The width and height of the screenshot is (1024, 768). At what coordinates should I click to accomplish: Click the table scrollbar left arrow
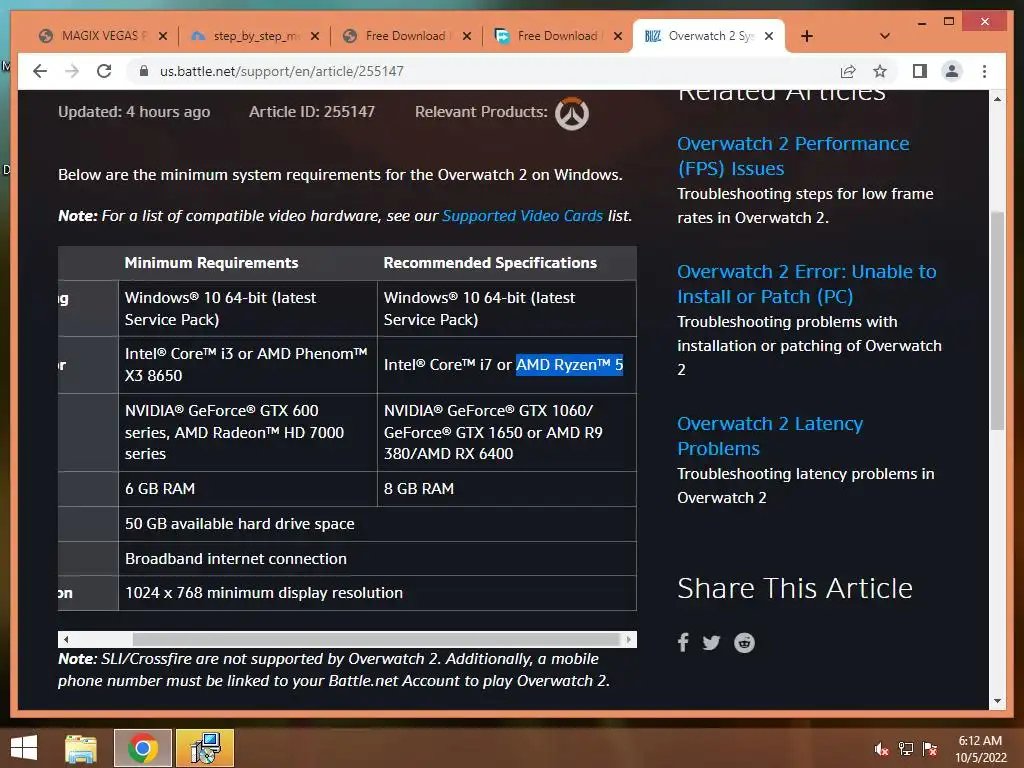point(65,639)
